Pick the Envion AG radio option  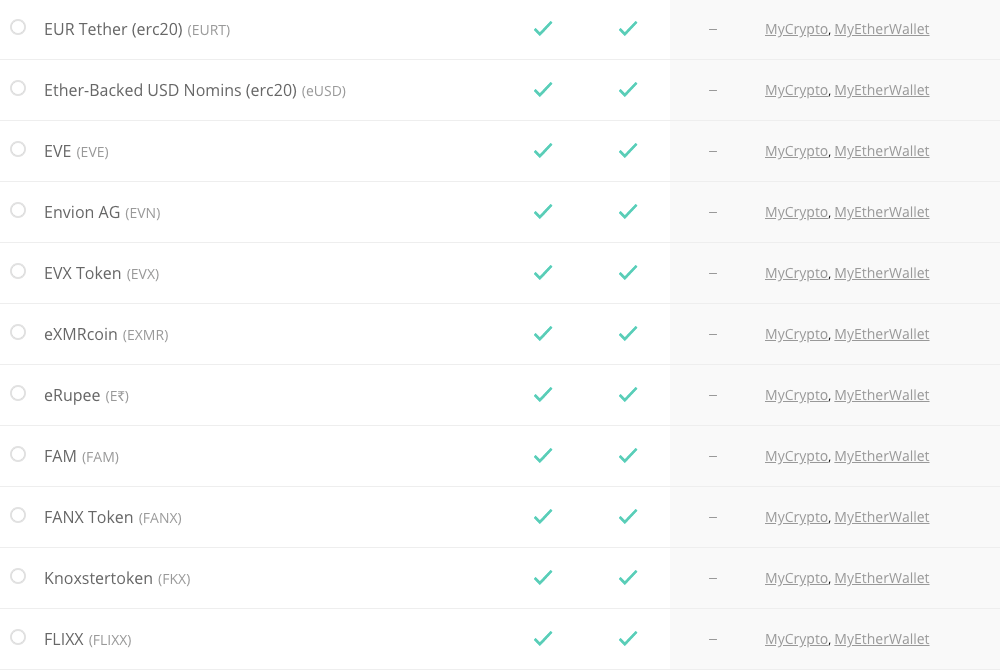click(x=18, y=210)
